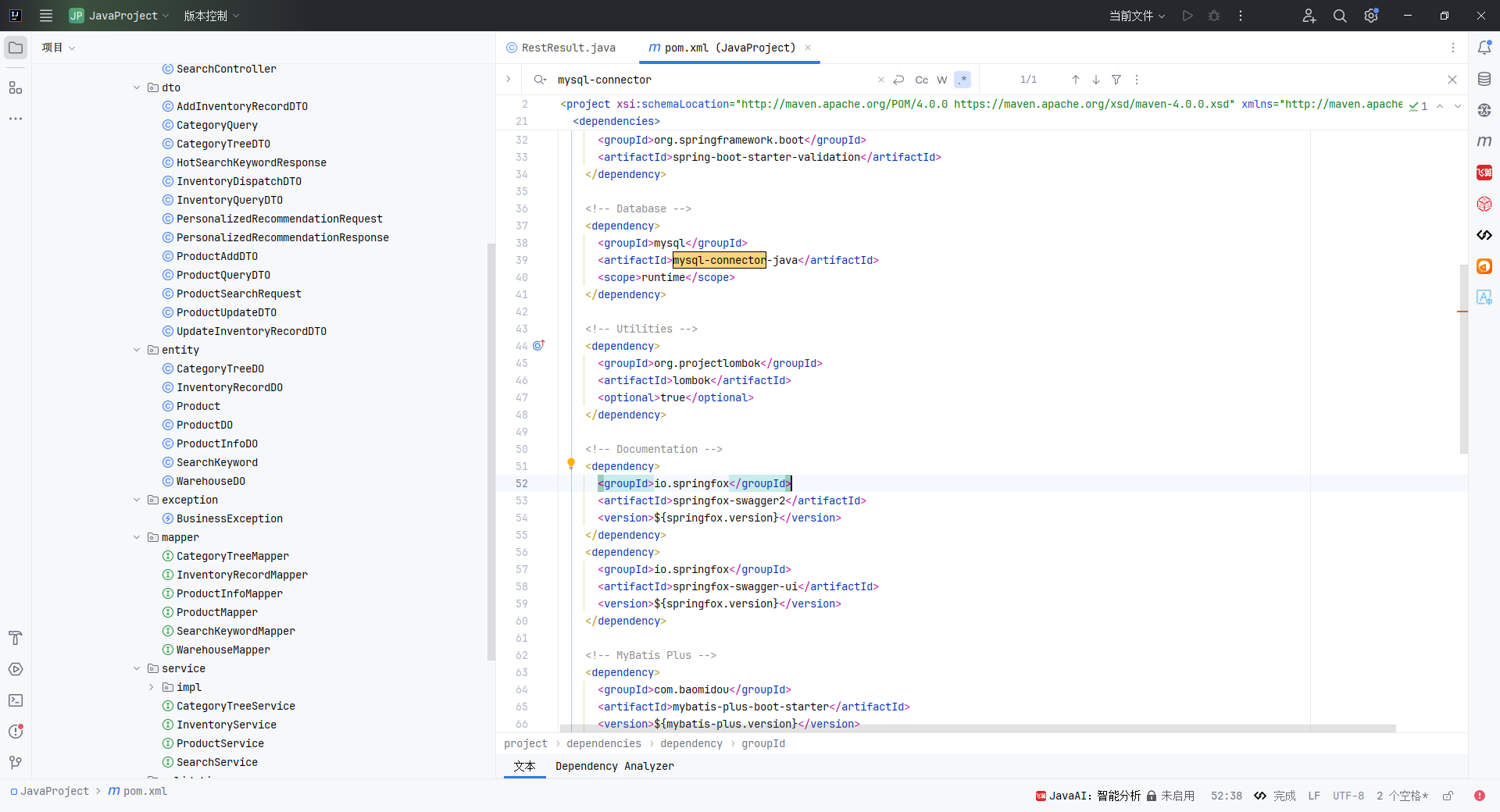This screenshot has width=1500, height=812.
Task: Click JavaProject in navigation bar
Action: (x=50, y=791)
